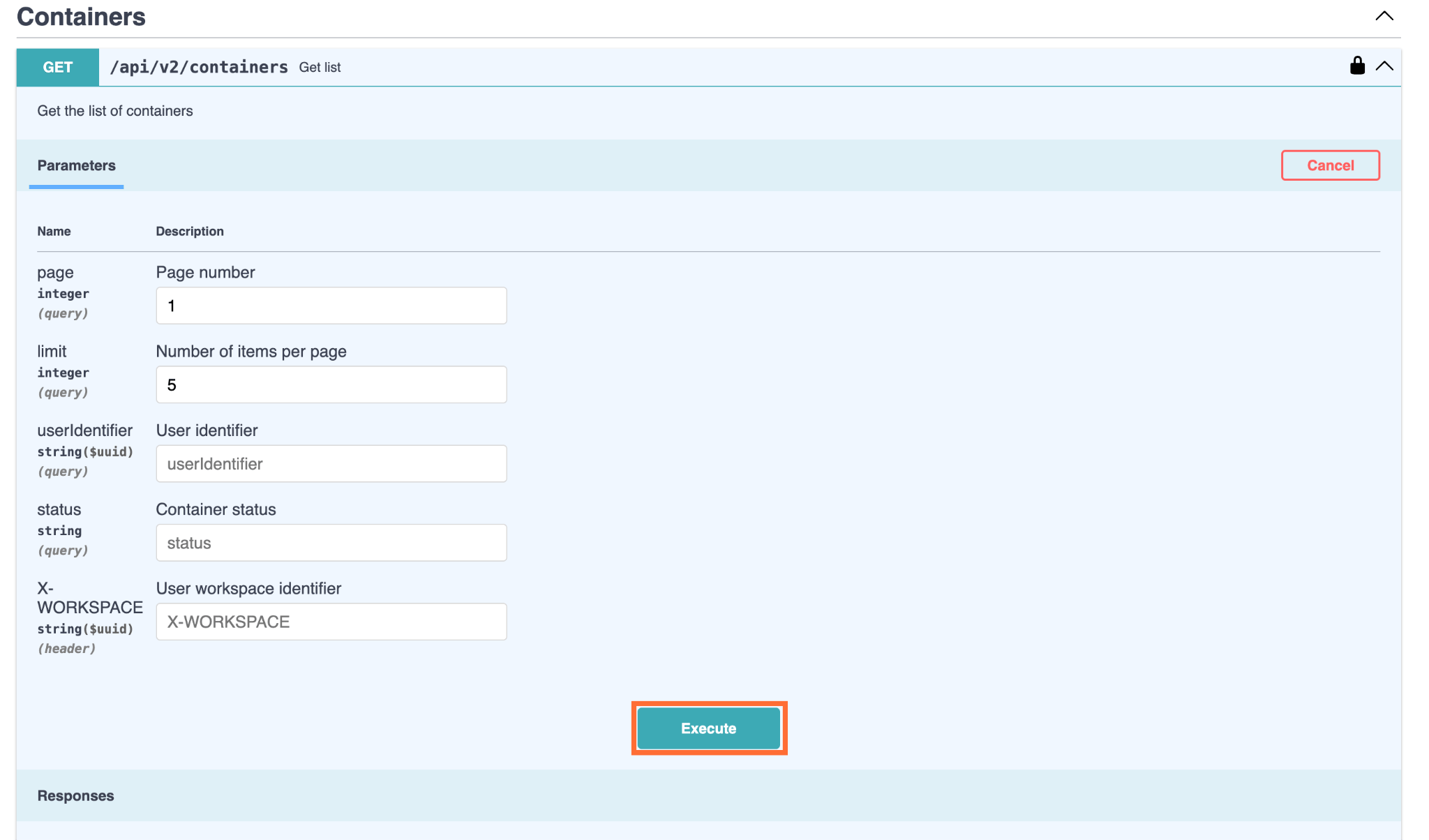Collapse the GET /api/v2/containers operation
The image size is (1429, 840).
(1384, 66)
